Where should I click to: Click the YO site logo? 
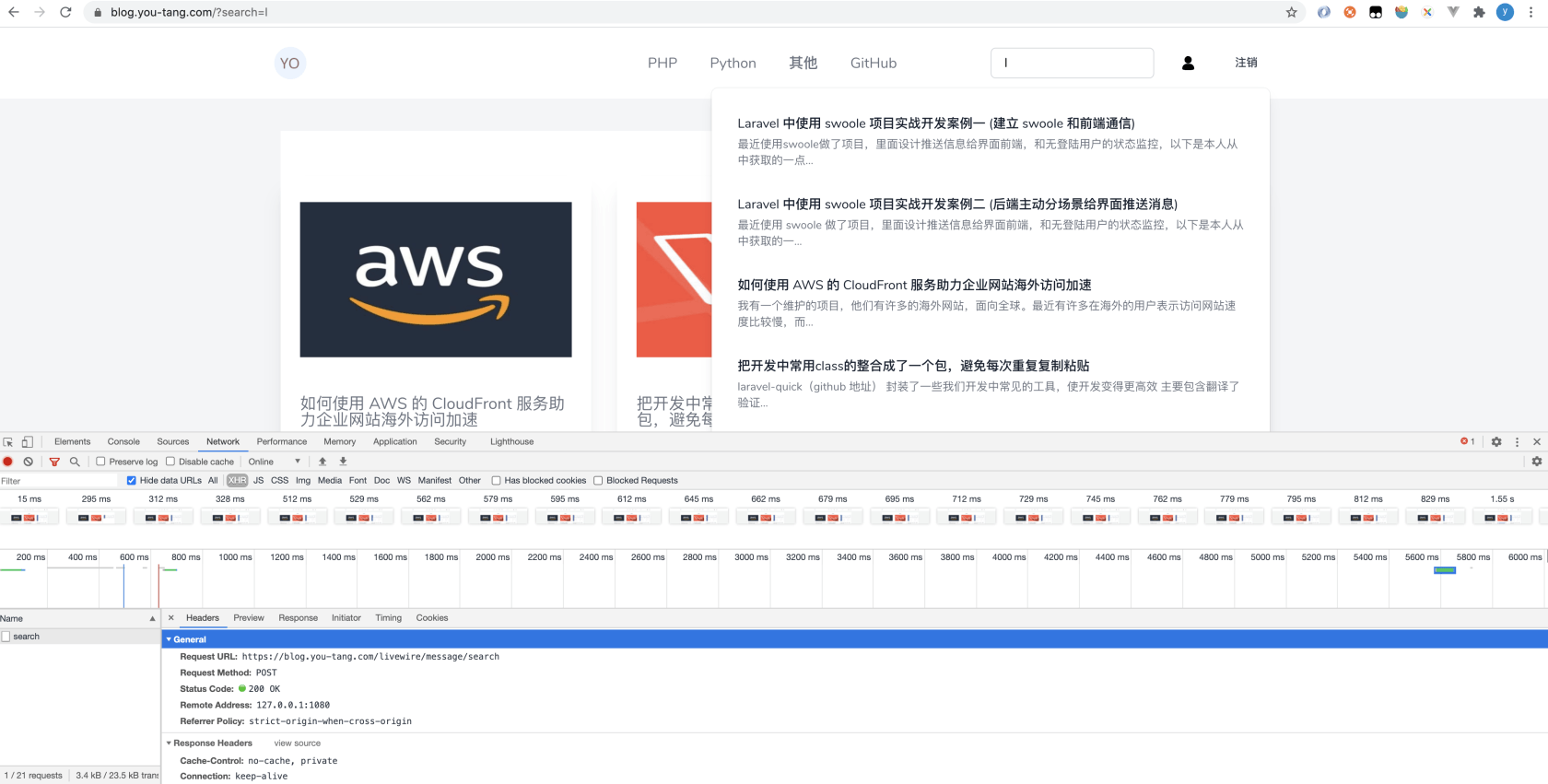(x=289, y=63)
